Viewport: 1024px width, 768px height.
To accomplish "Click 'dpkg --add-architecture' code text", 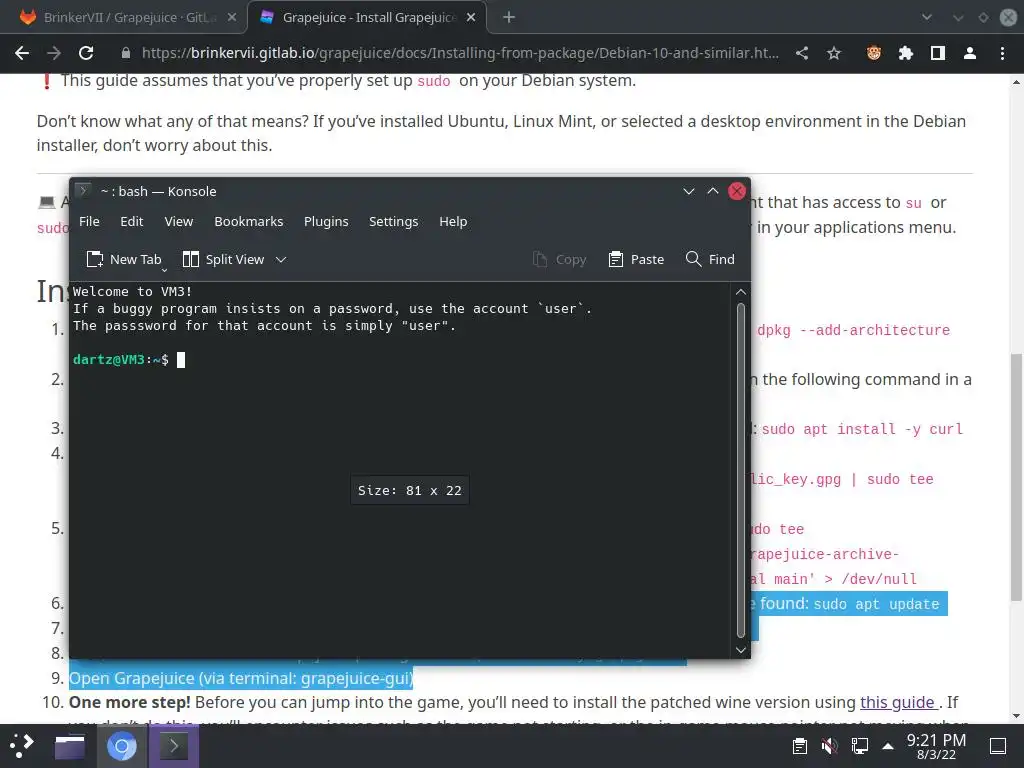I will pyautogui.click(x=854, y=330).
